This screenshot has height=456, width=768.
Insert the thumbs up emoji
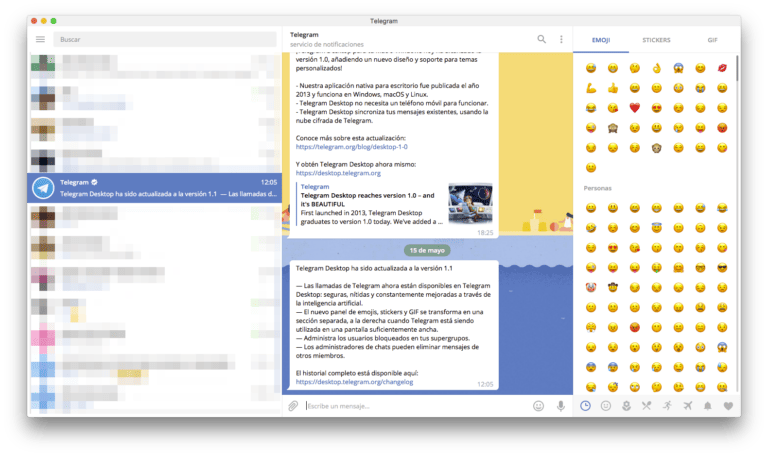613,88
